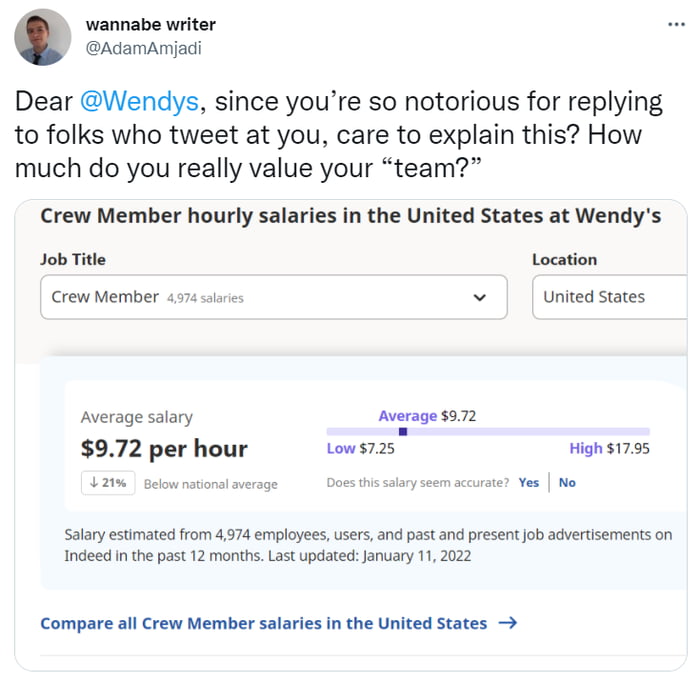The image size is (700, 682).
Task: Click the High $17.95 salary label
Action: [x=609, y=449]
